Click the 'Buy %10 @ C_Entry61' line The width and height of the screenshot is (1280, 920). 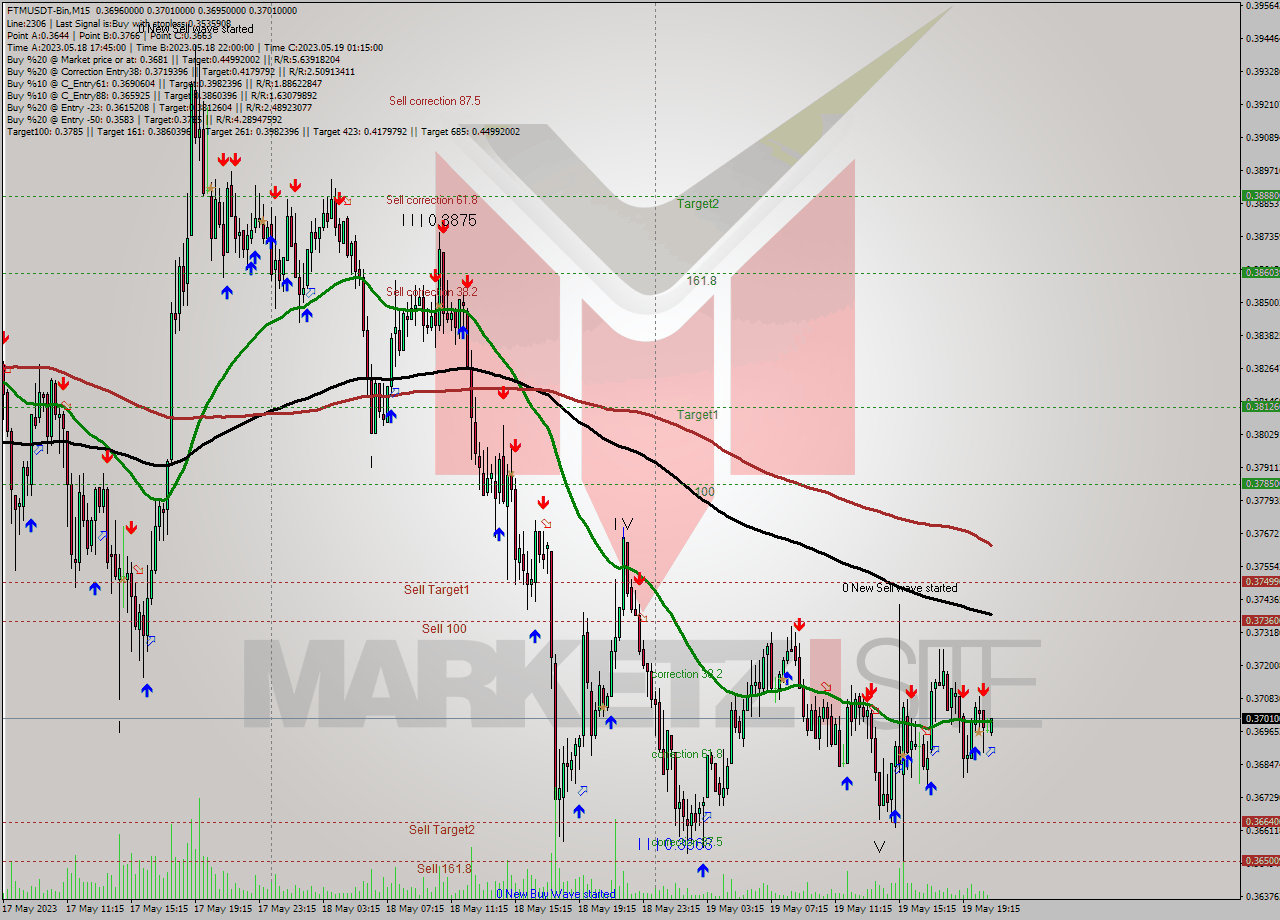(x=164, y=83)
